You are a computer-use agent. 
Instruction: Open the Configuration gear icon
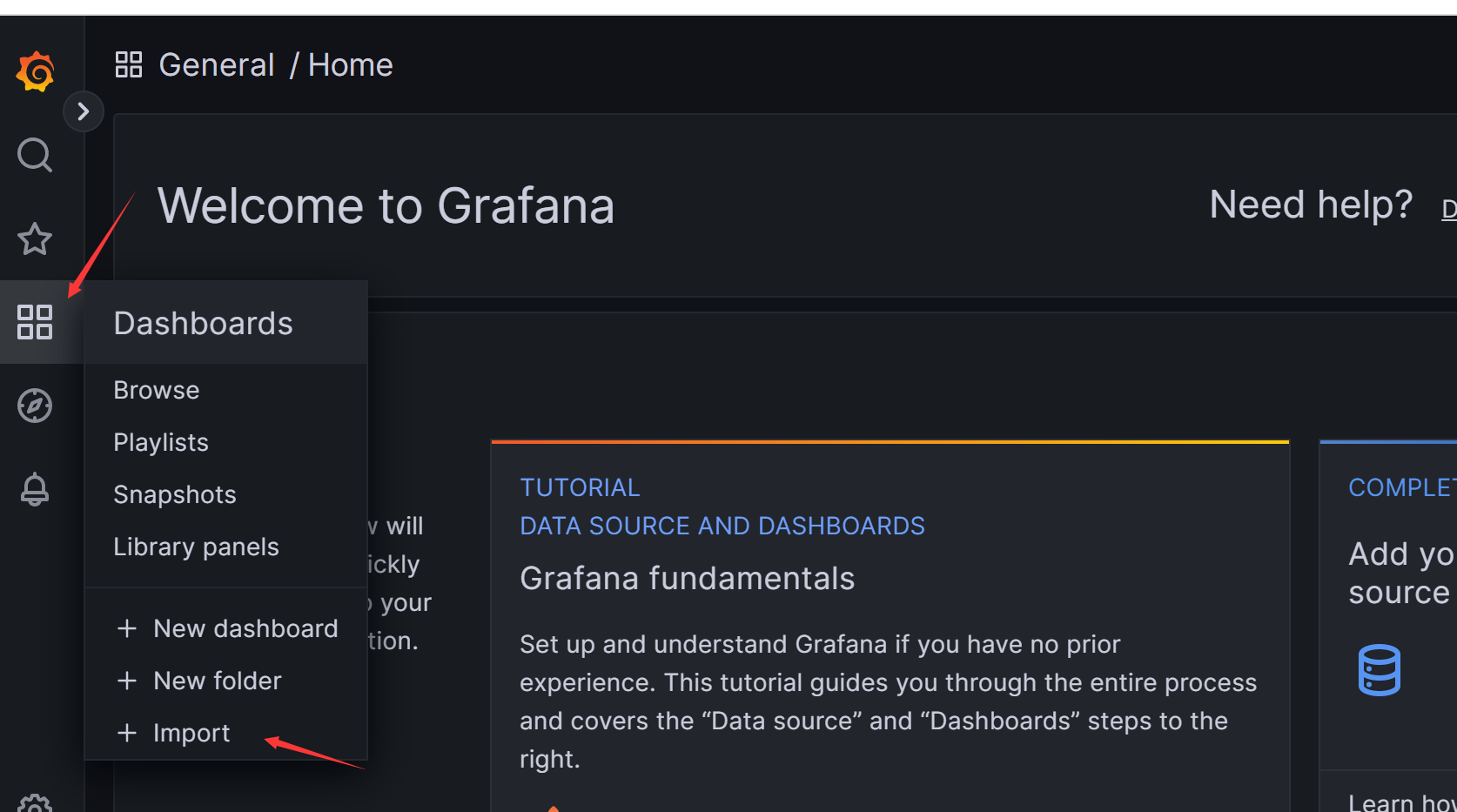(x=35, y=803)
